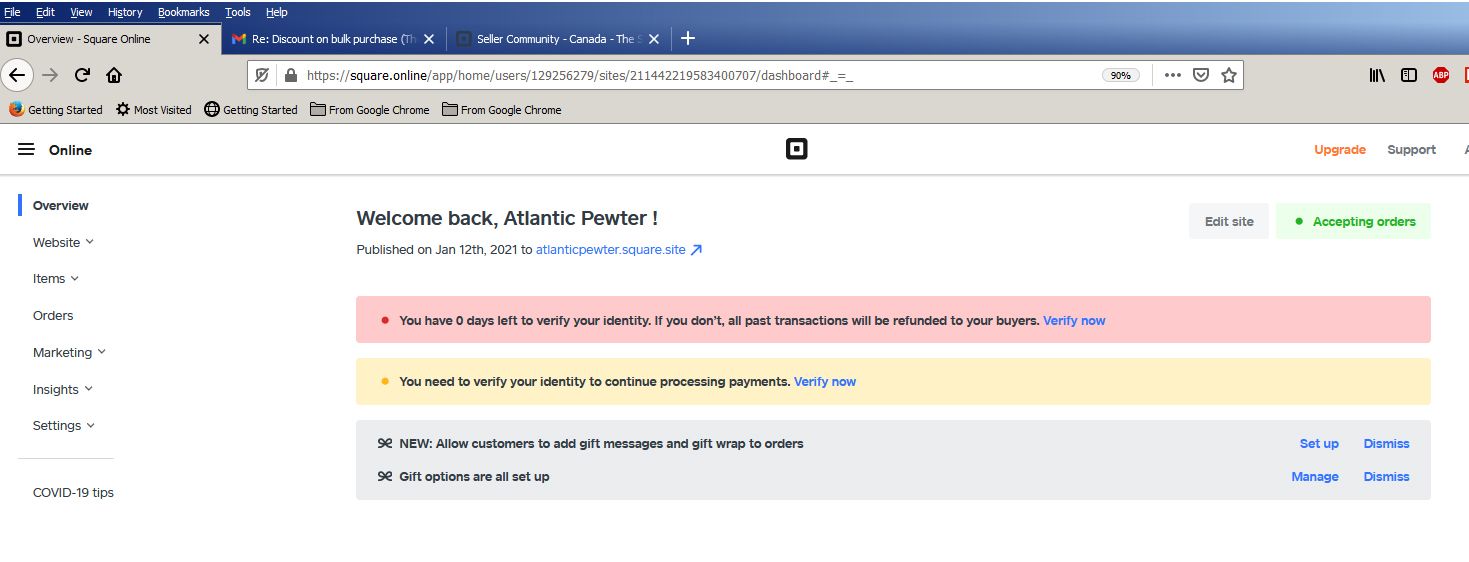Close the Overview - Square Online tab

[x=204, y=39]
